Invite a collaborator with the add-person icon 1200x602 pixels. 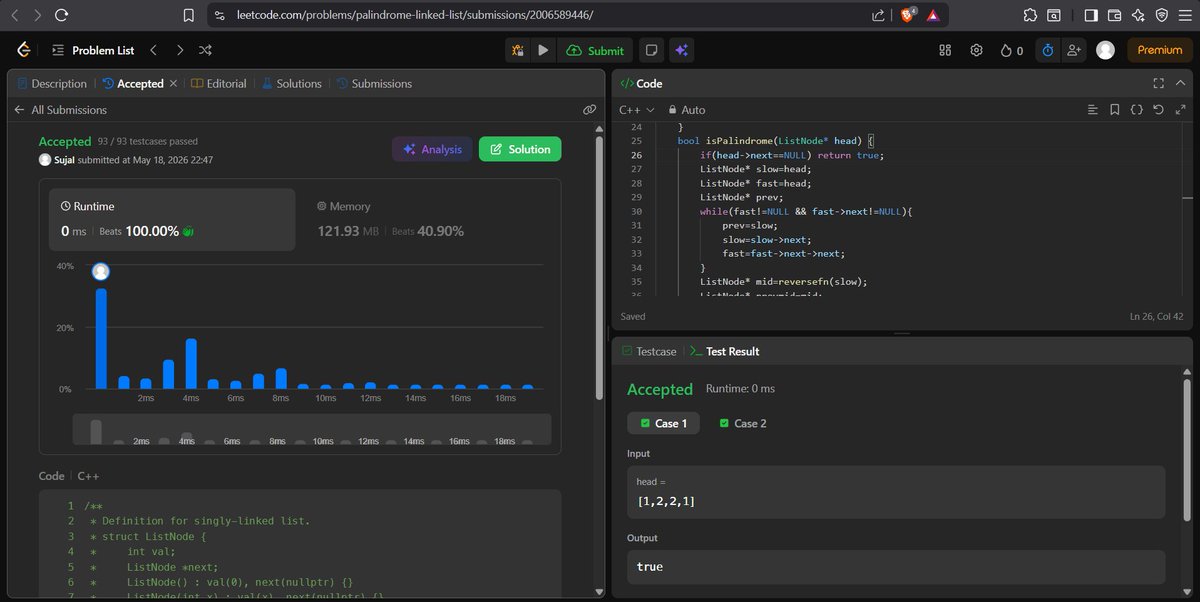1074,50
